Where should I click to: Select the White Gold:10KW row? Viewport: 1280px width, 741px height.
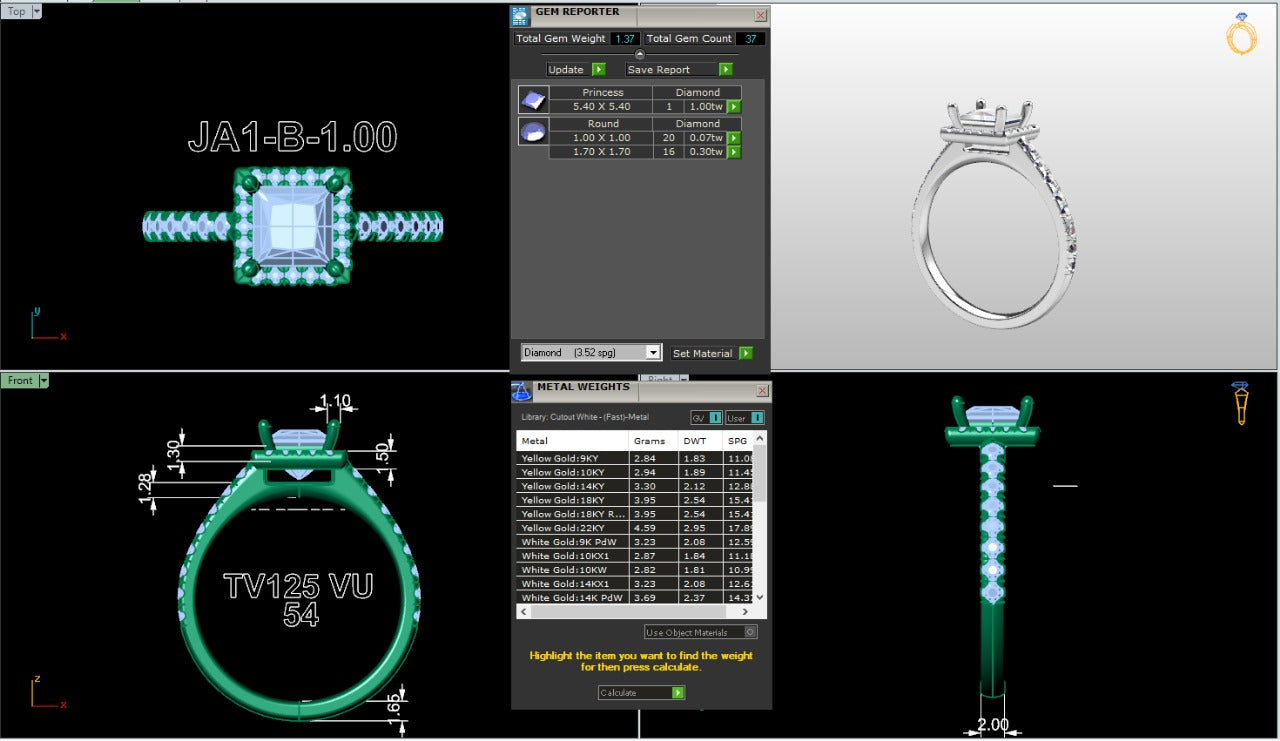pos(634,570)
